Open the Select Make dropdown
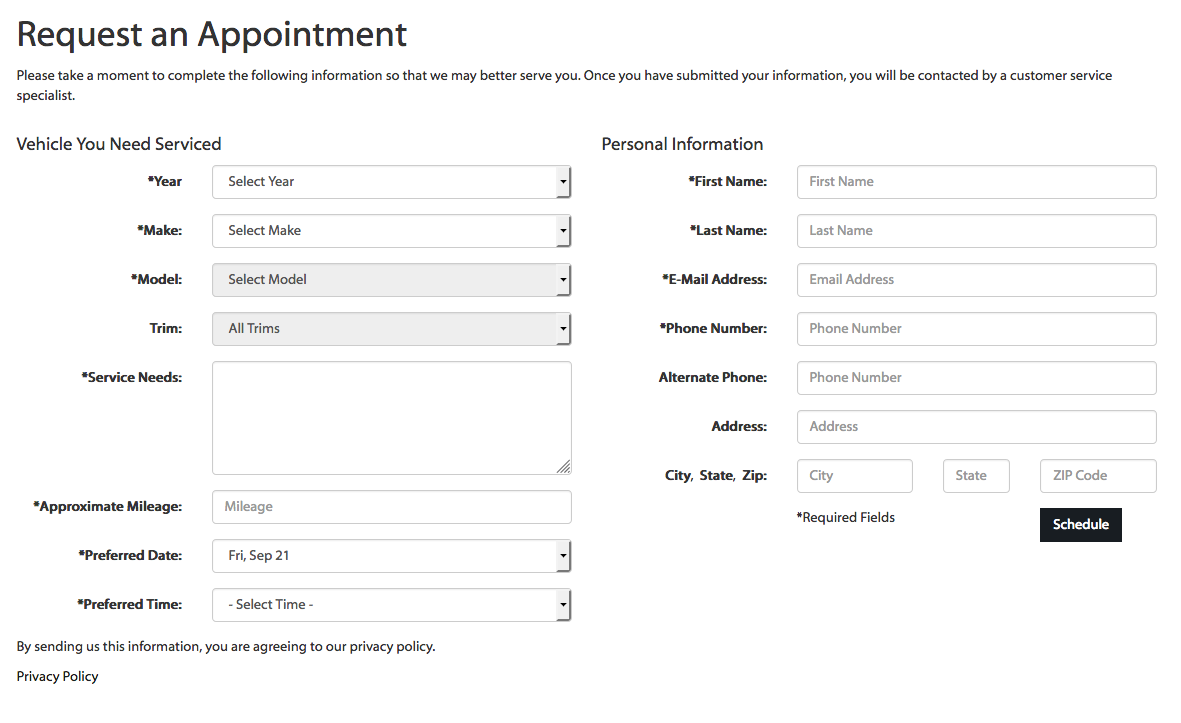The image size is (1181, 723). 391,231
